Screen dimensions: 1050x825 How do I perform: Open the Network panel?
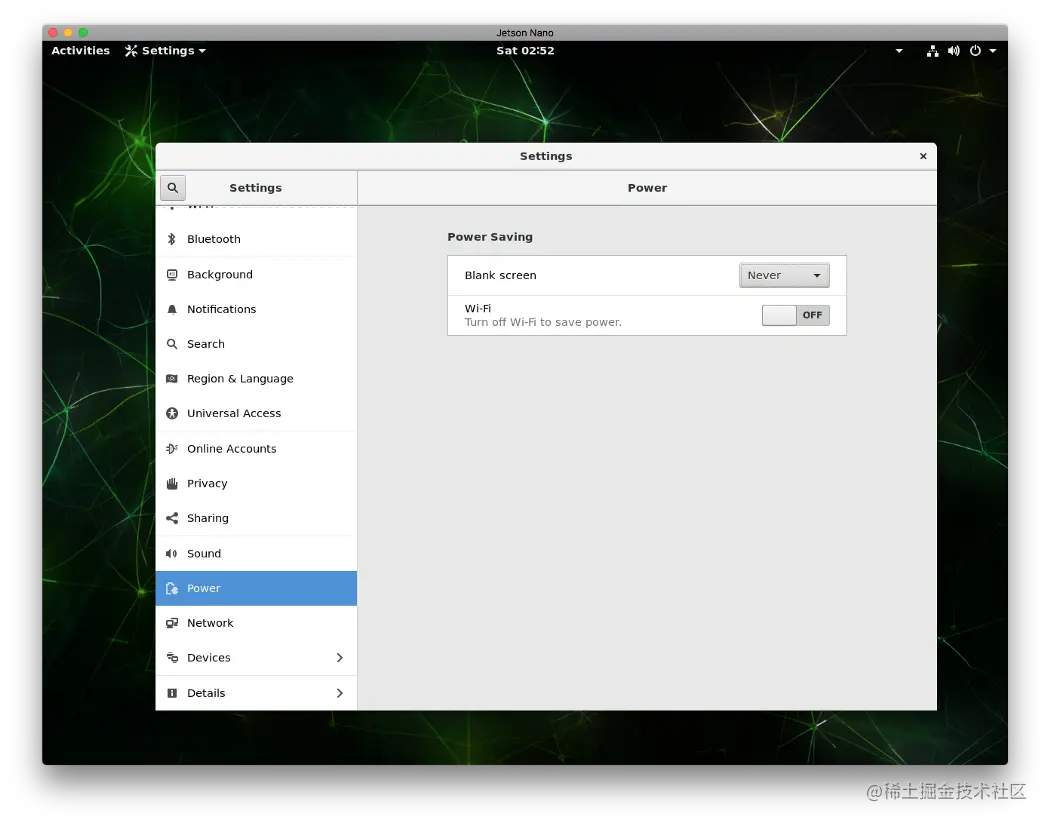pyautogui.click(x=256, y=623)
